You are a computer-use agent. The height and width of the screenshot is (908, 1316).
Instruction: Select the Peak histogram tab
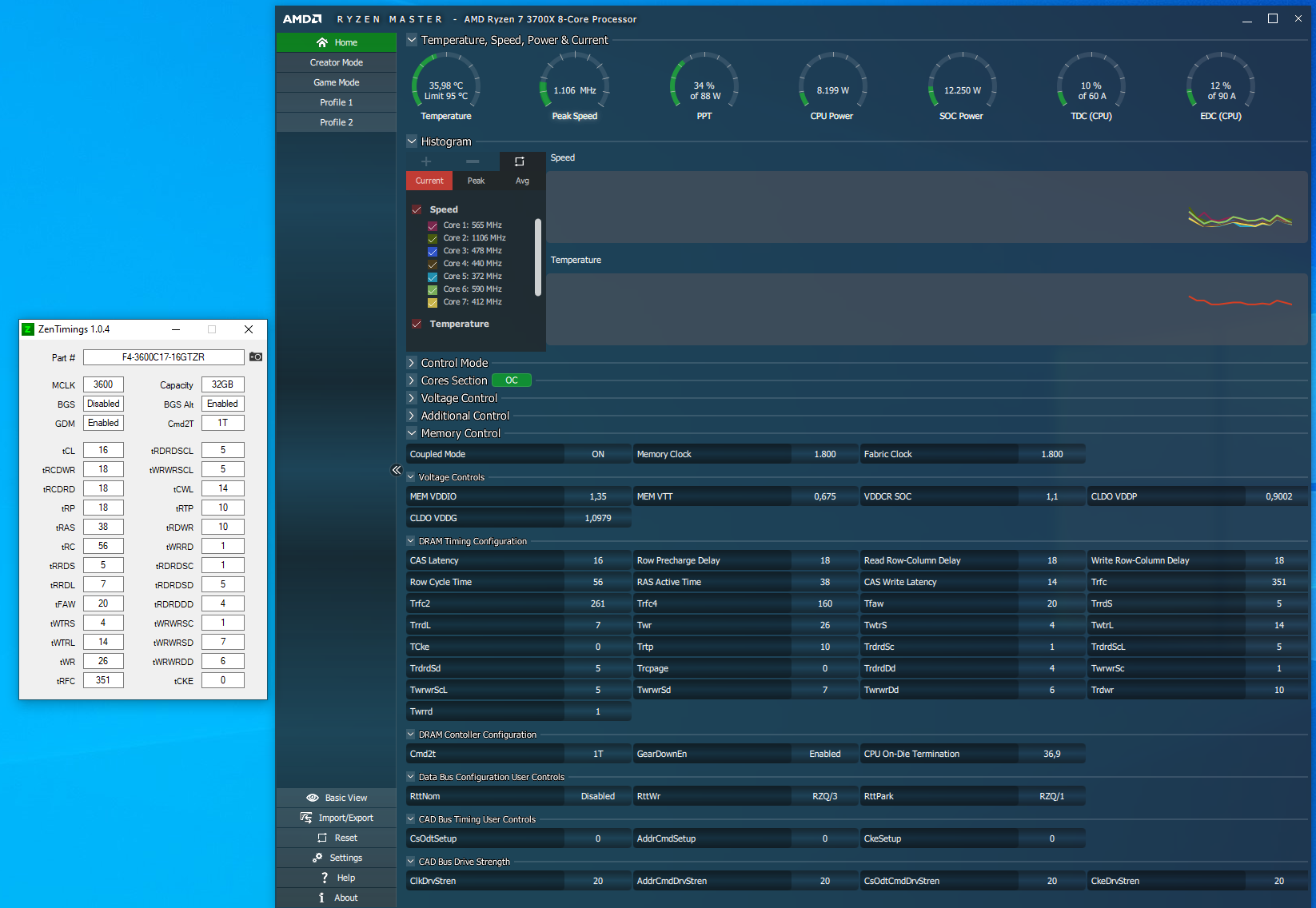pyautogui.click(x=476, y=181)
